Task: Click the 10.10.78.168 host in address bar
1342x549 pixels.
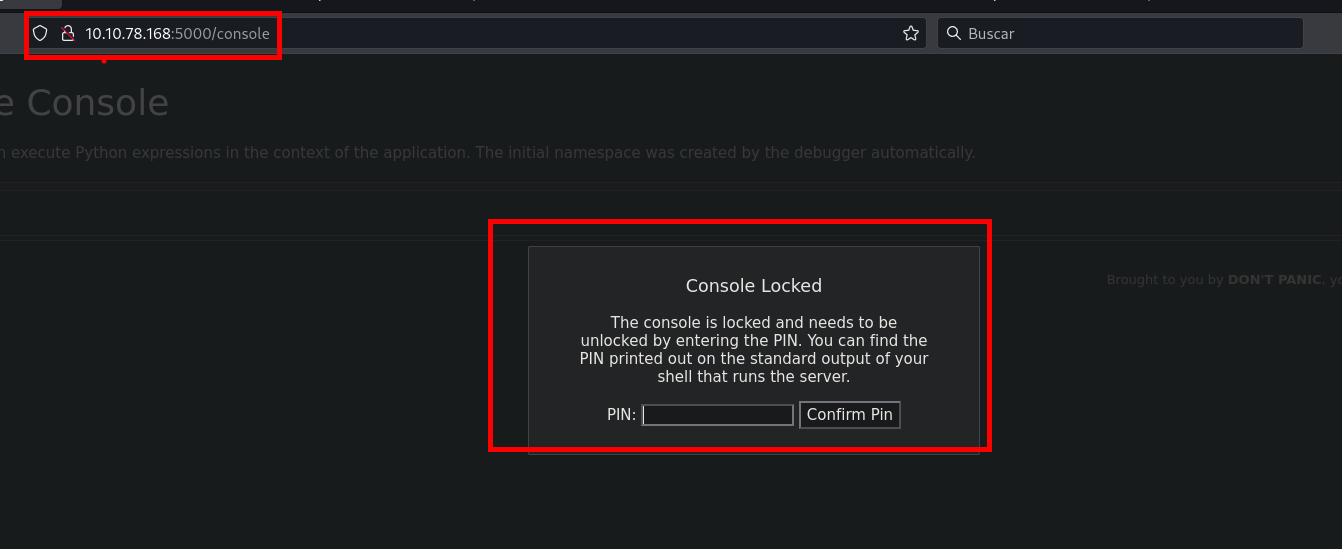Action: pos(128,33)
